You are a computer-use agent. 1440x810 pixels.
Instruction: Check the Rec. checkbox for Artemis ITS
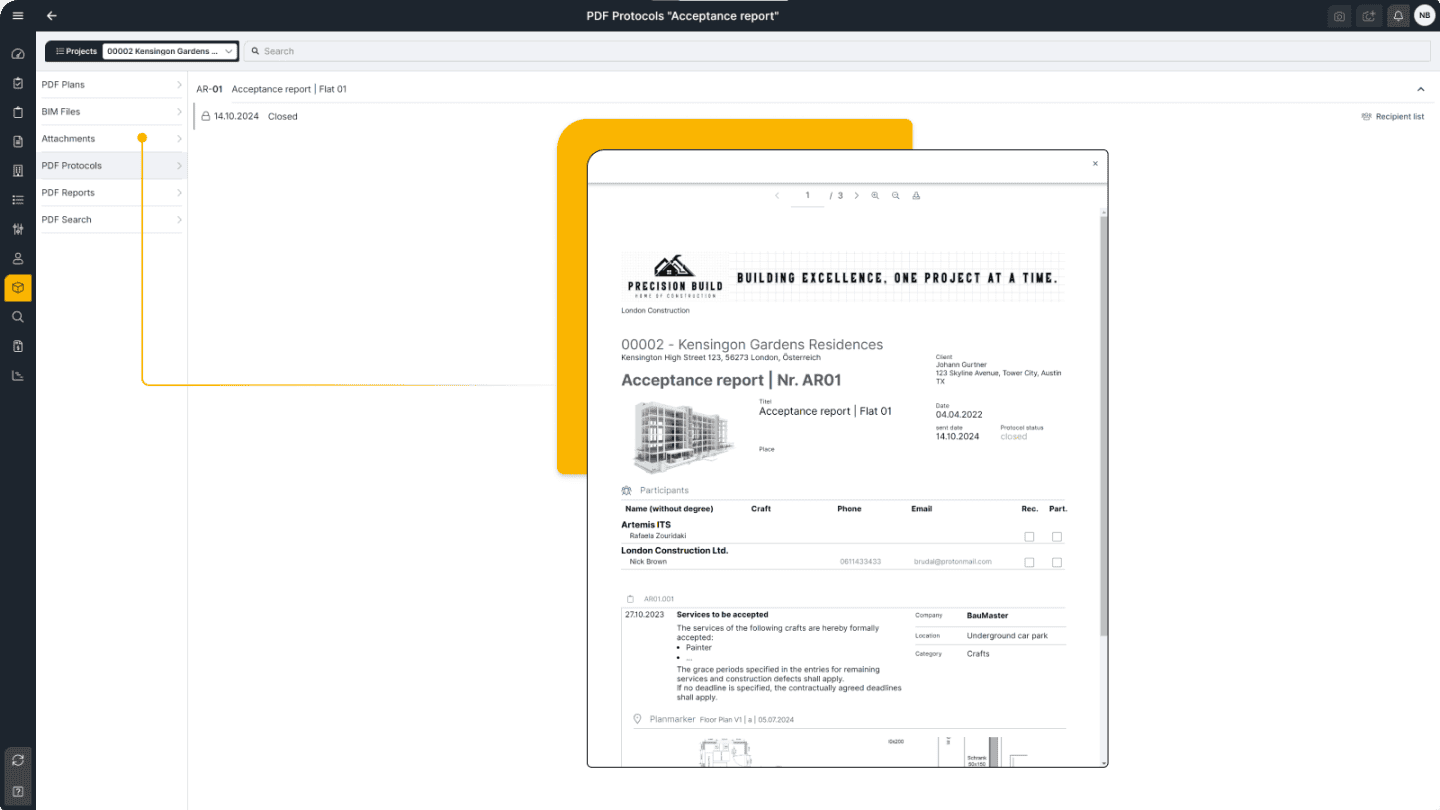[1029, 536]
